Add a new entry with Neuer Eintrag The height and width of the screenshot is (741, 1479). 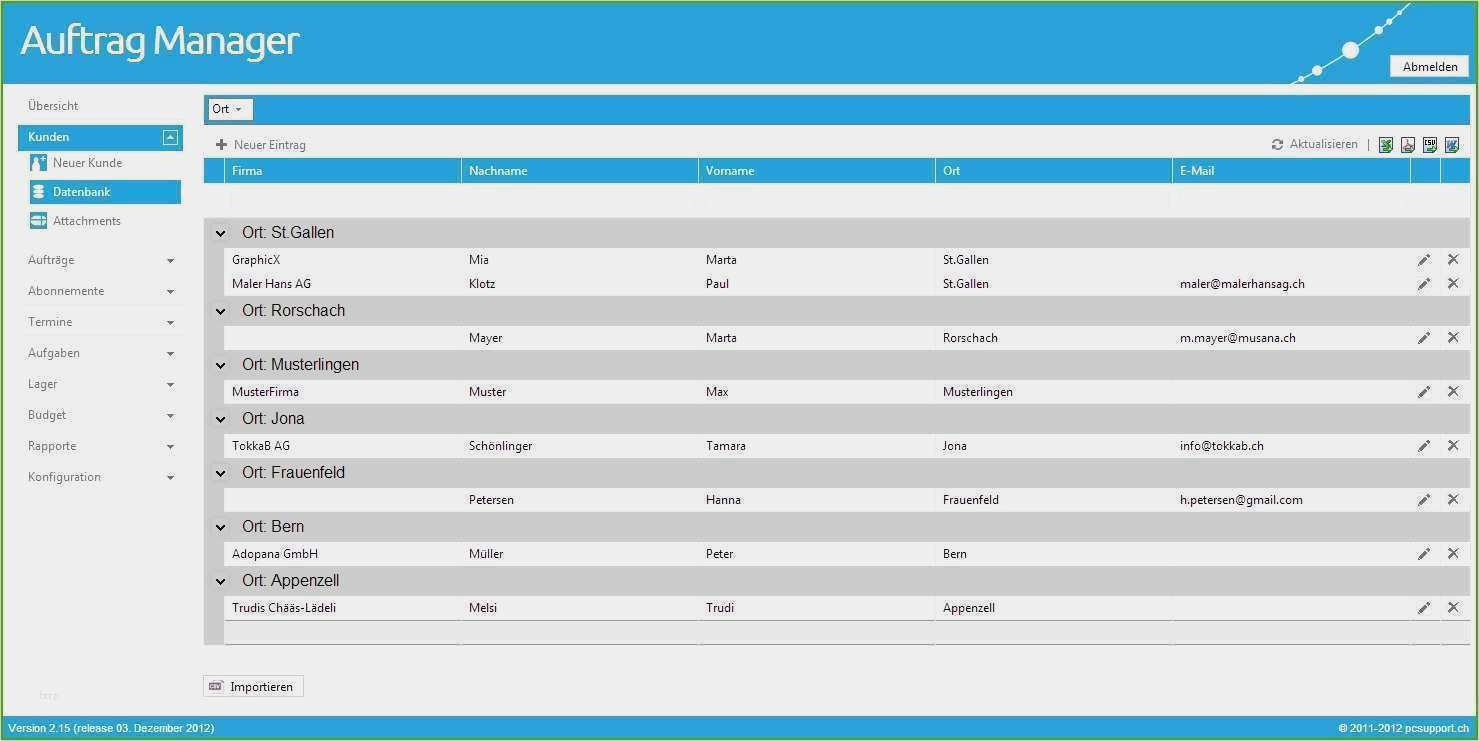261,145
